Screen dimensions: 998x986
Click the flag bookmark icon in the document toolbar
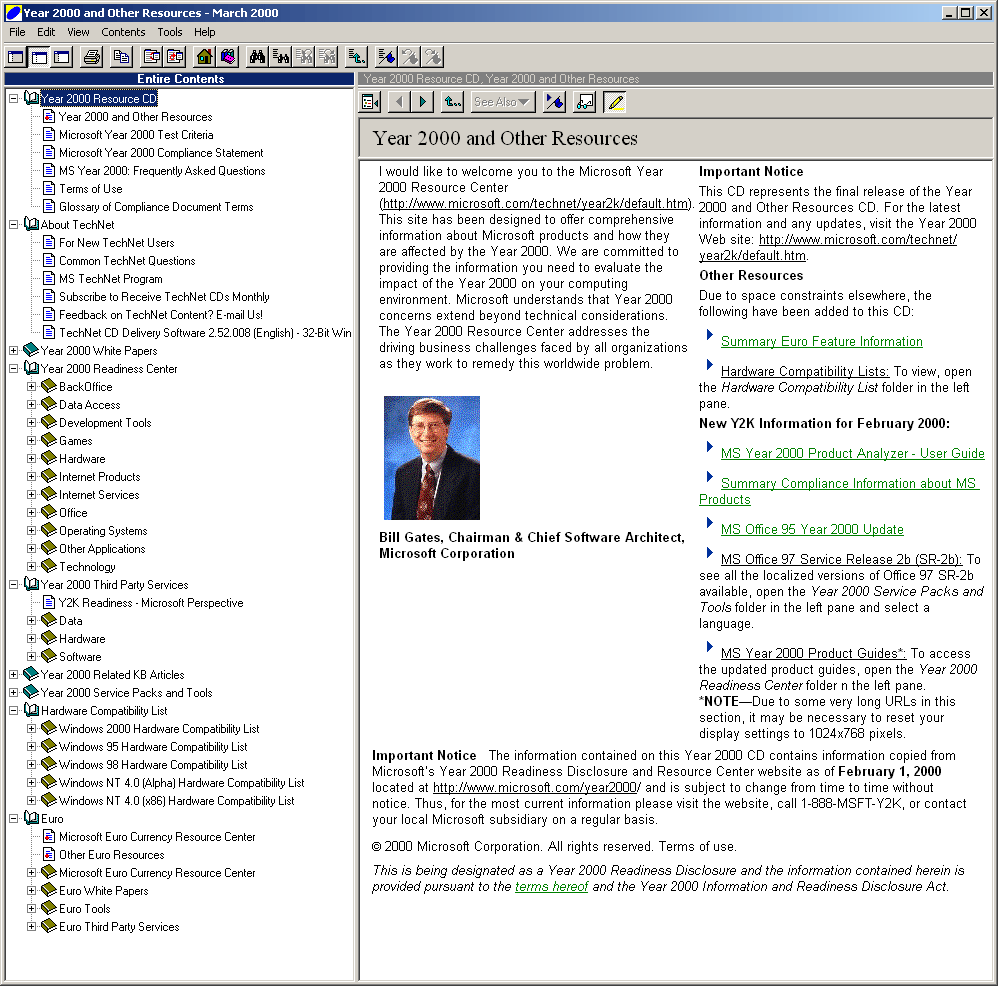click(x=554, y=102)
